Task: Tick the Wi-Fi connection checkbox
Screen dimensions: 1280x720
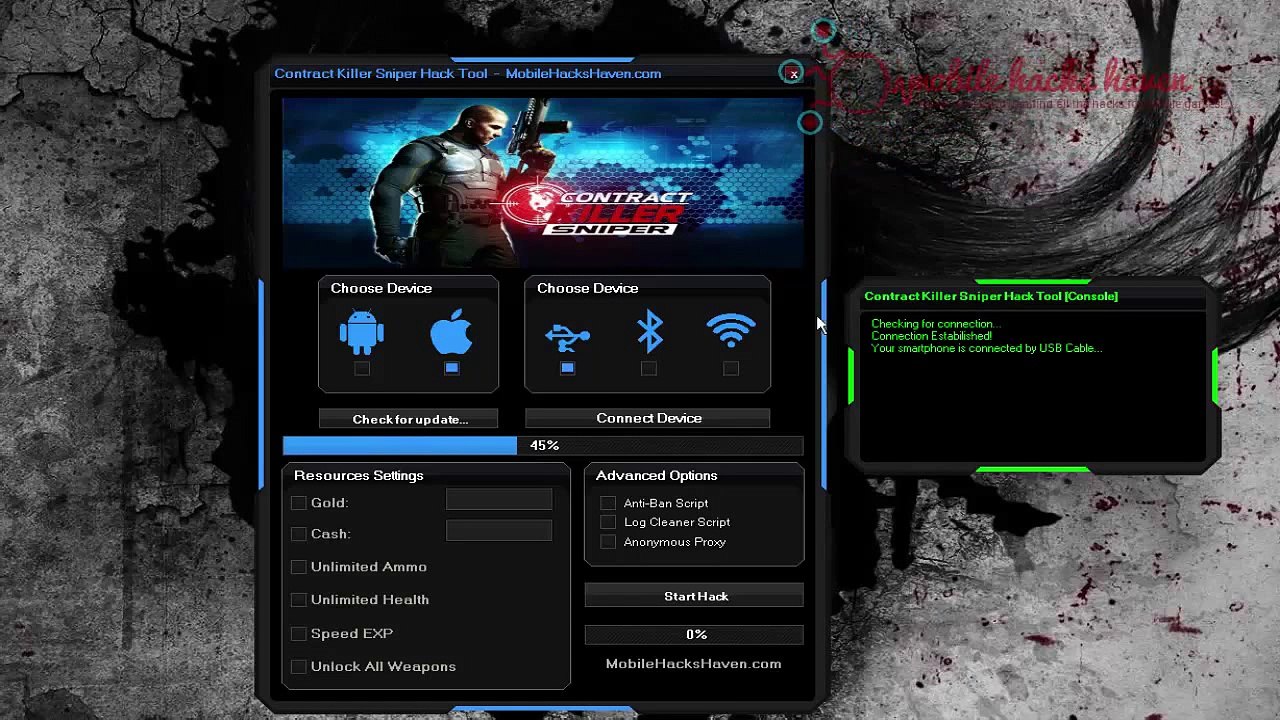Action: (731, 369)
